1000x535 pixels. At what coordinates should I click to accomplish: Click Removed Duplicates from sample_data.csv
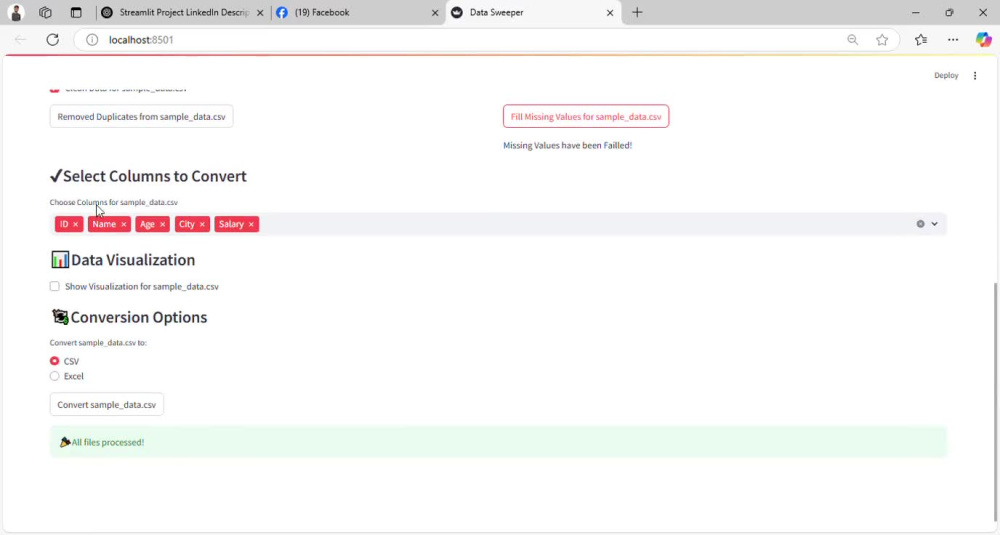click(x=142, y=117)
